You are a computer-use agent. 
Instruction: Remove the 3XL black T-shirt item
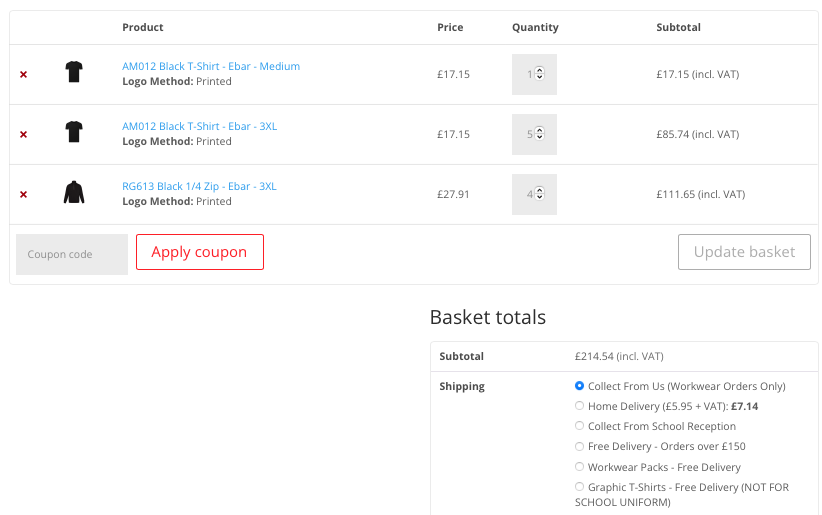point(23,135)
